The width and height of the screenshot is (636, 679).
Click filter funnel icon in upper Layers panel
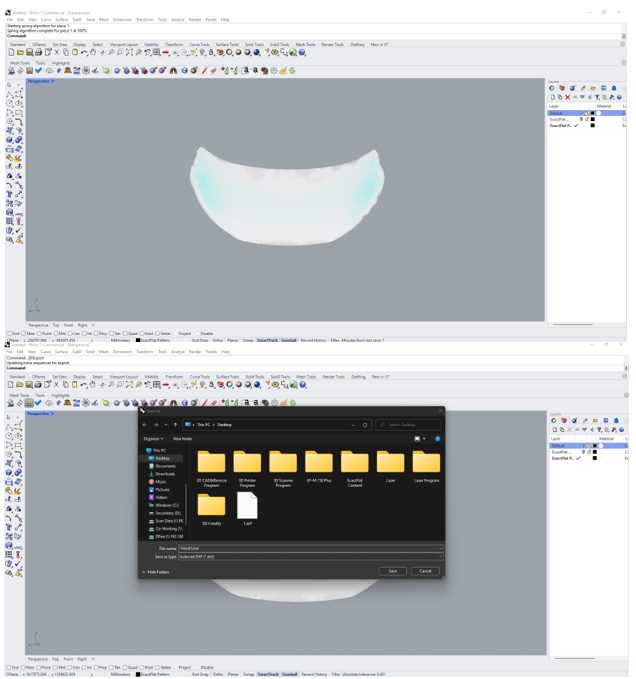click(597, 97)
